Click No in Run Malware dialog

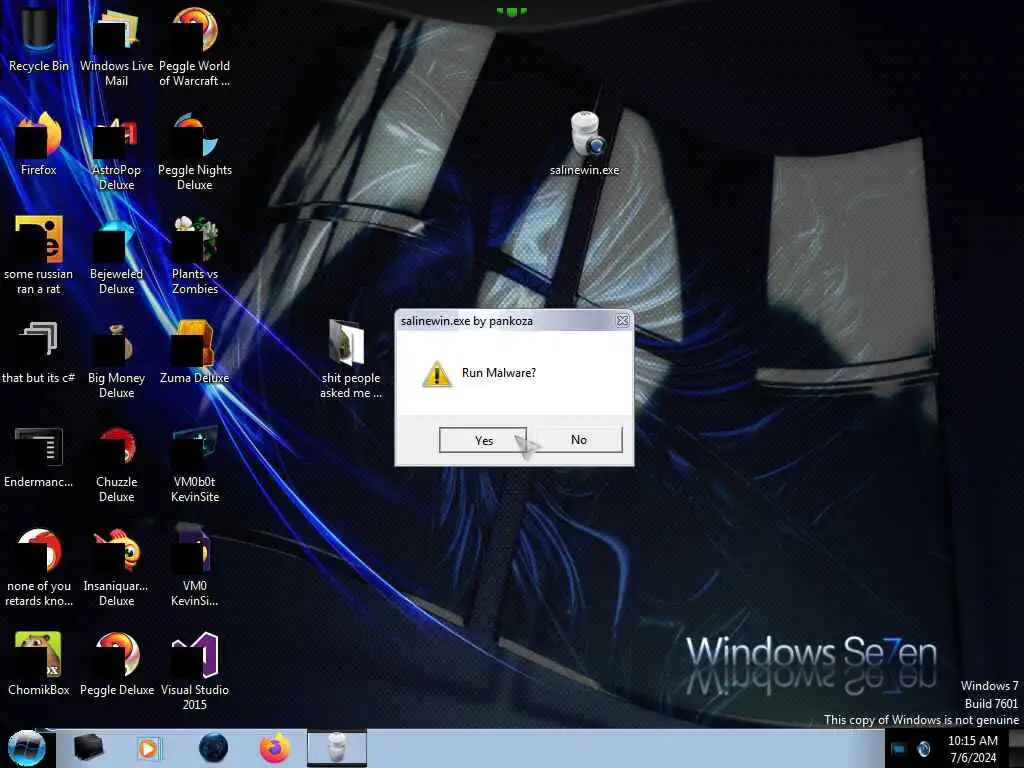tap(579, 440)
